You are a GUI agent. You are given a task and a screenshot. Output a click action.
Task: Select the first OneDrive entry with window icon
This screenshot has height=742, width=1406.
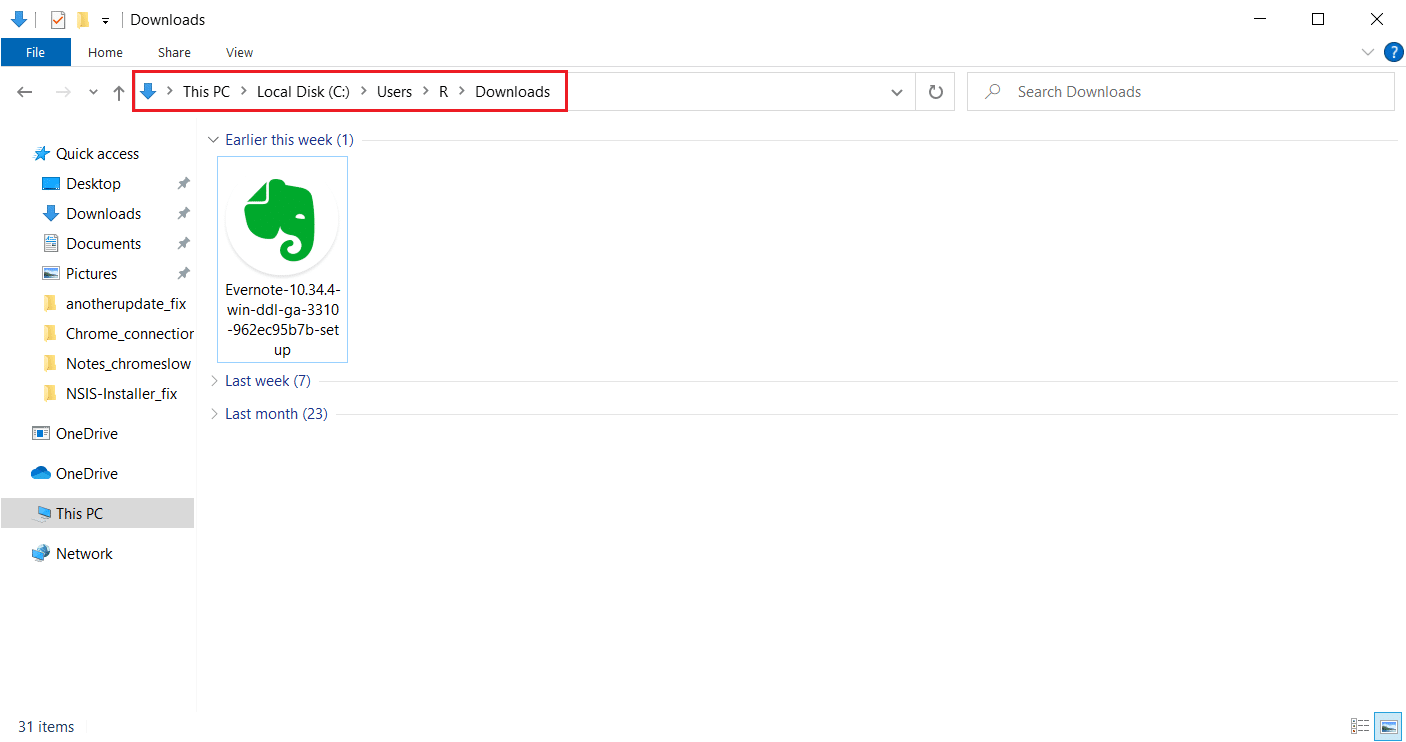coord(86,434)
